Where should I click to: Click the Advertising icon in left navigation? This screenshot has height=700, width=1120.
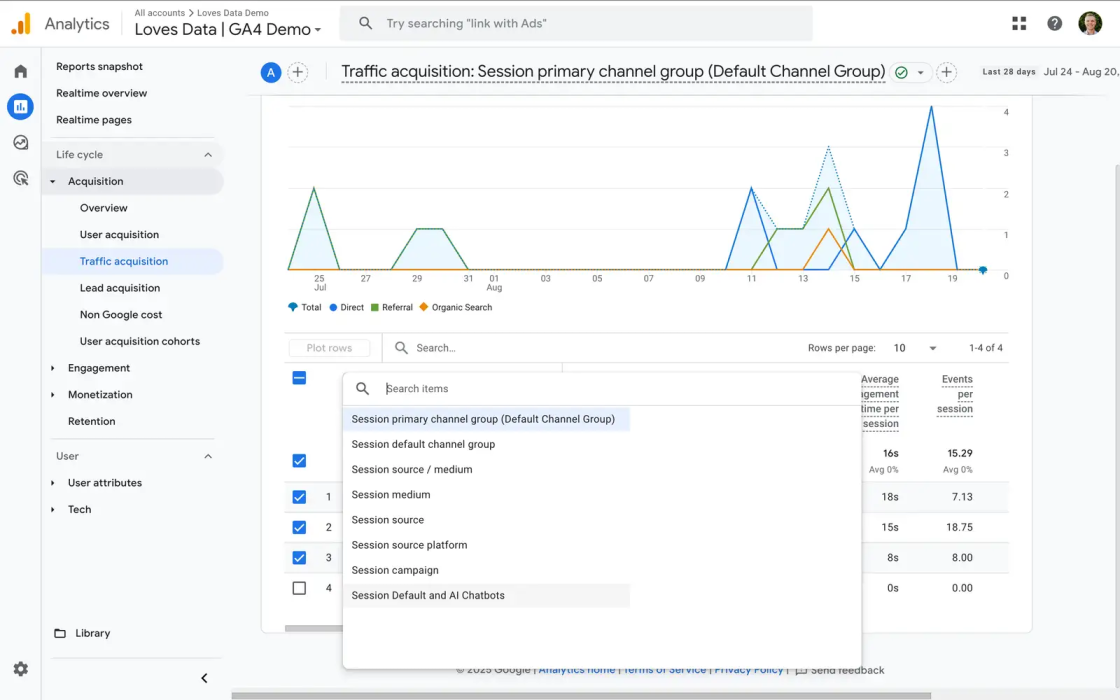(20, 178)
